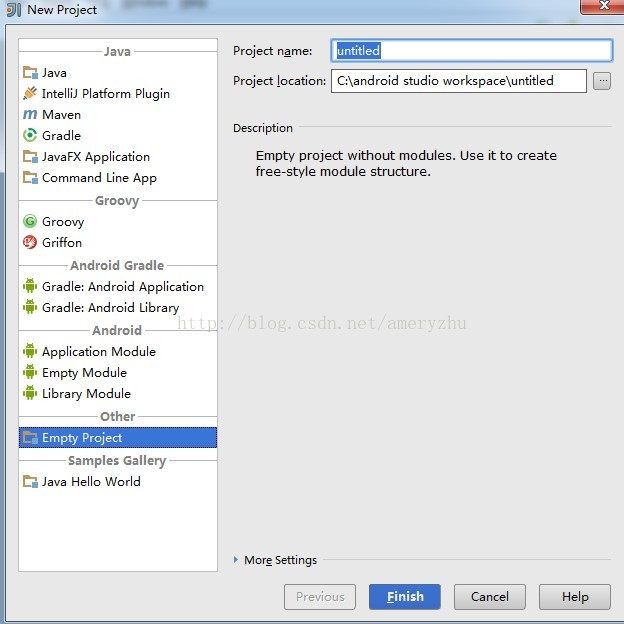Click the IntelliJ Platform Plugin plug icon
624x624 pixels.
pyautogui.click(x=30, y=93)
